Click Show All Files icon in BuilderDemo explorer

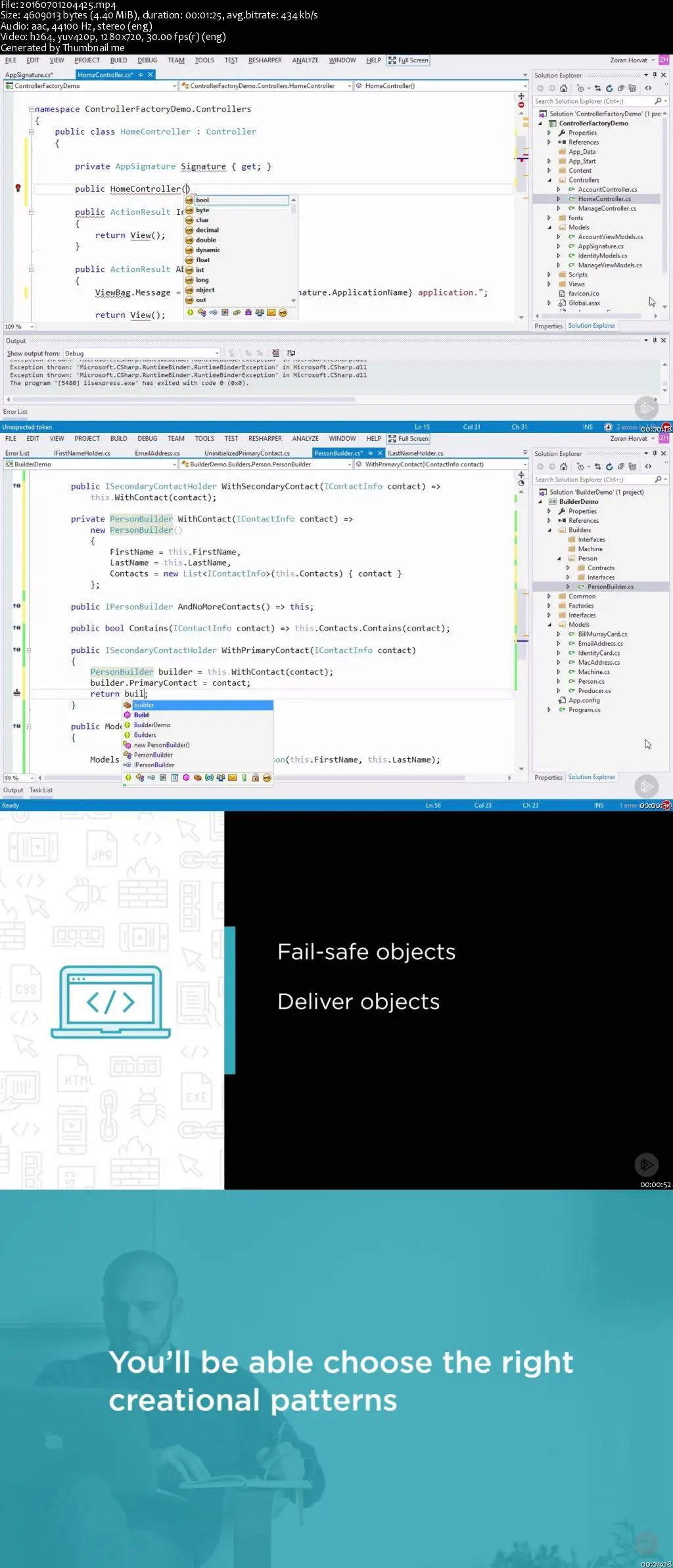point(632,466)
